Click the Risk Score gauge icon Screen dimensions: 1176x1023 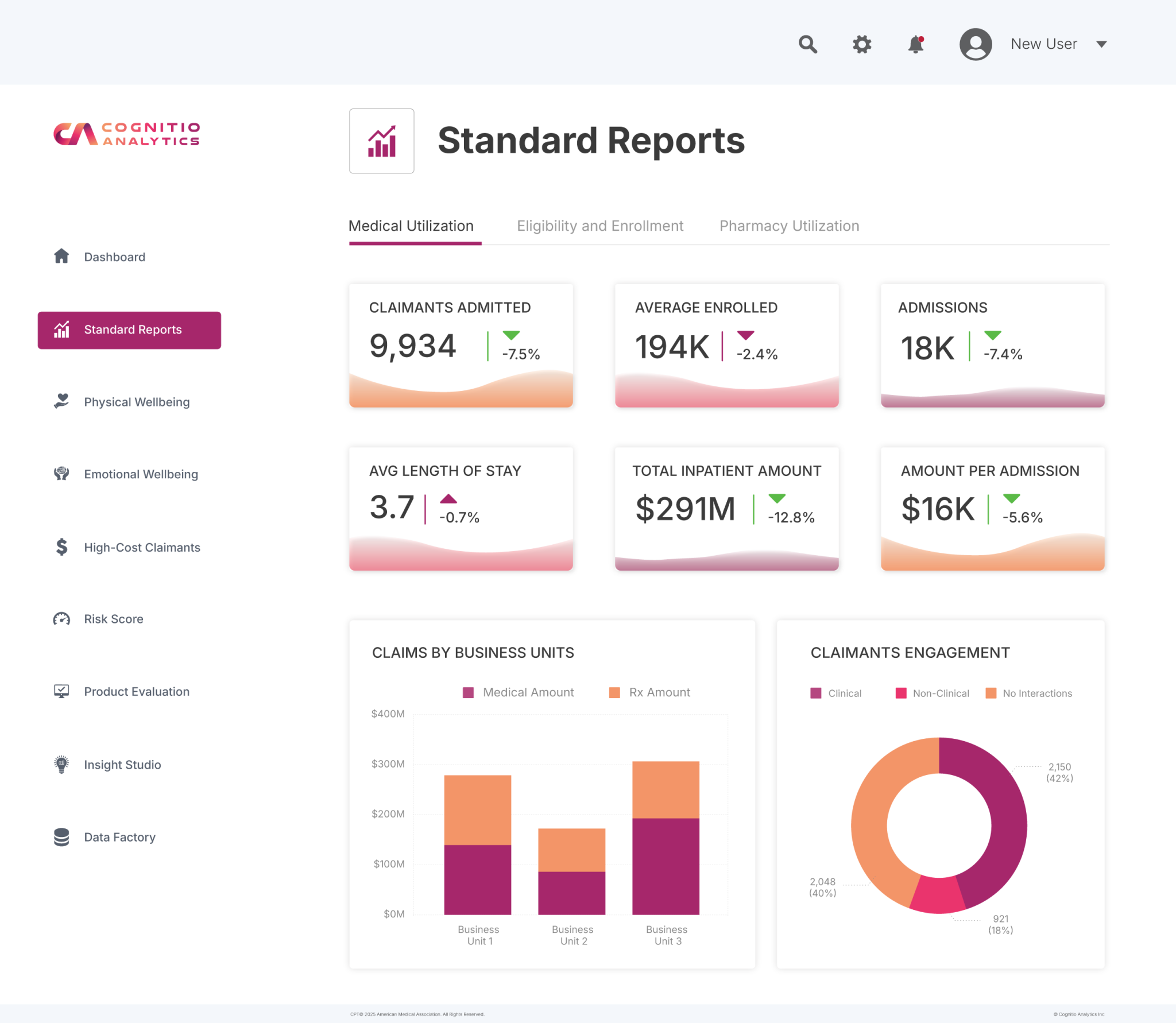[x=61, y=619]
